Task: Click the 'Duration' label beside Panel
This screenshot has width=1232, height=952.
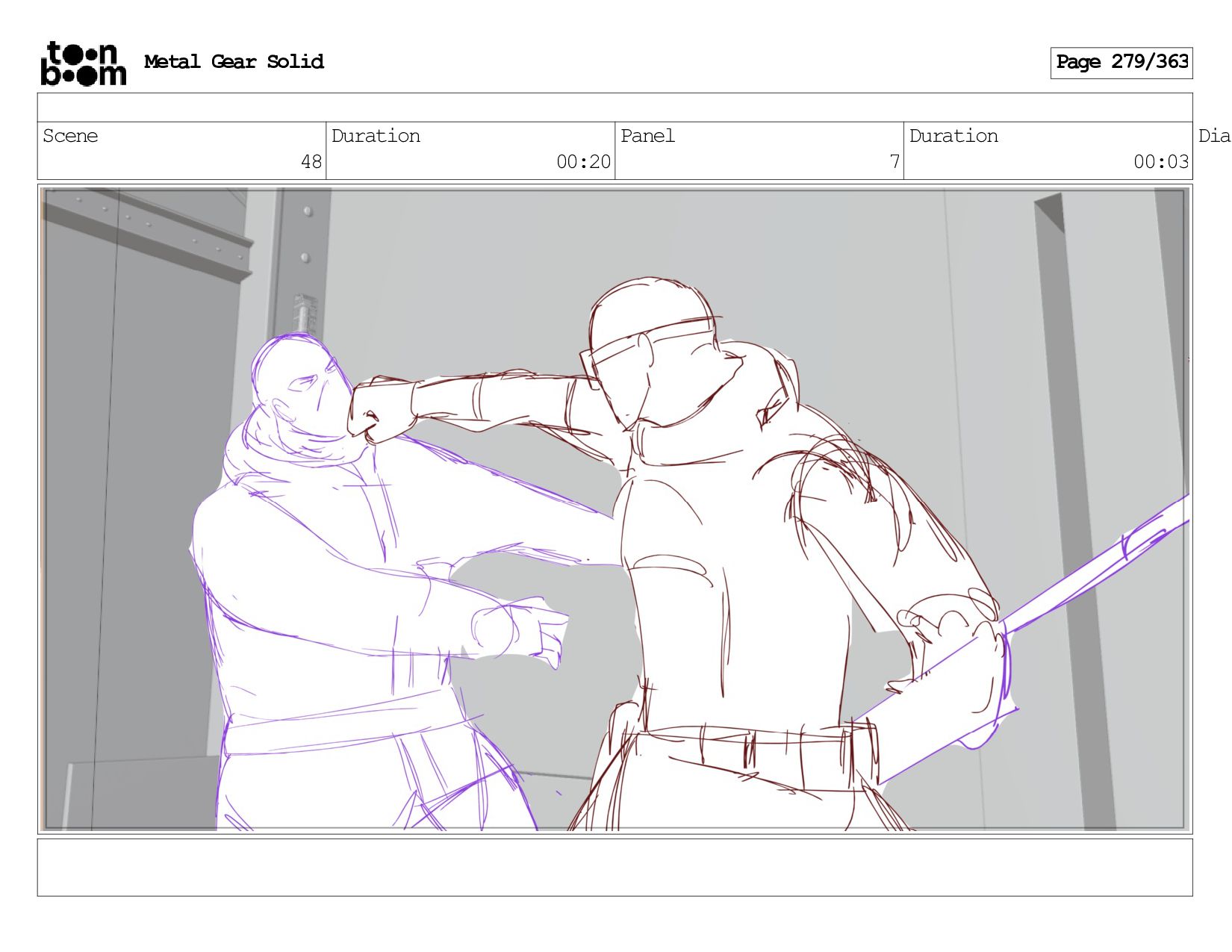Action: point(953,136)
